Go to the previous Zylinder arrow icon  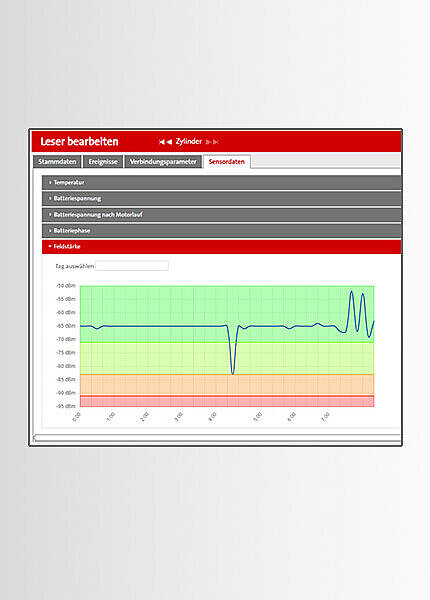(x=169, y=142)
